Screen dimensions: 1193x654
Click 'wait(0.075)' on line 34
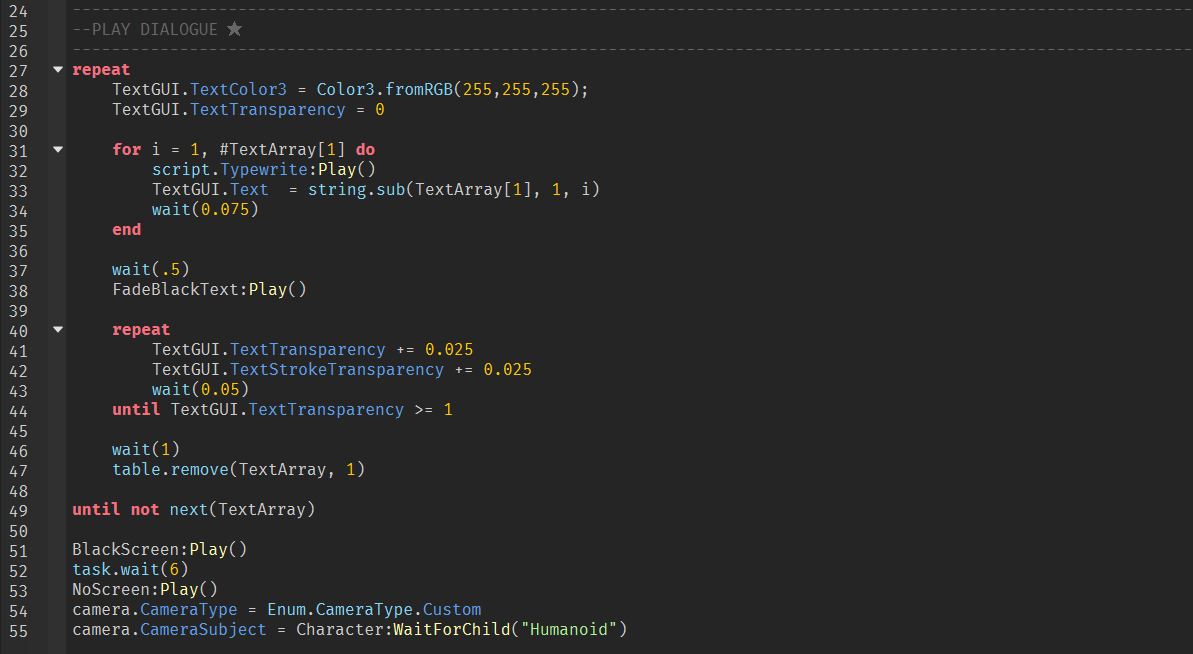click(x=205, y=209)
